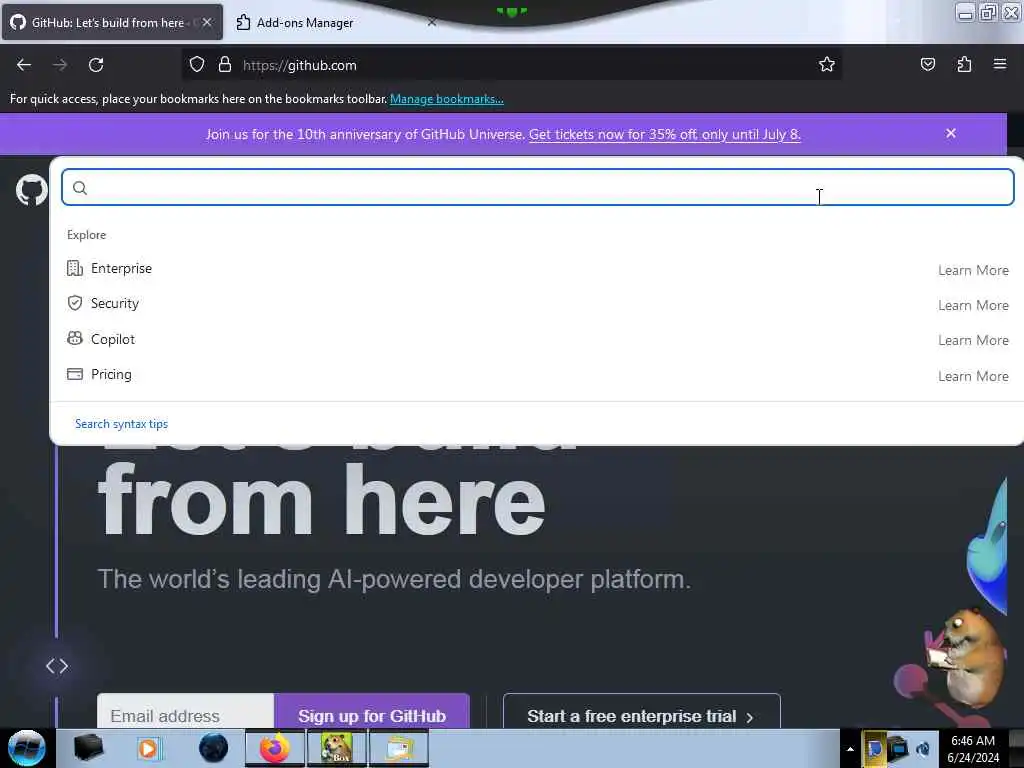Image resolution: width=1024 pixels, height=768 pixels.
Task: Click Learn More beside Pricing
Action: pos(973,376)
